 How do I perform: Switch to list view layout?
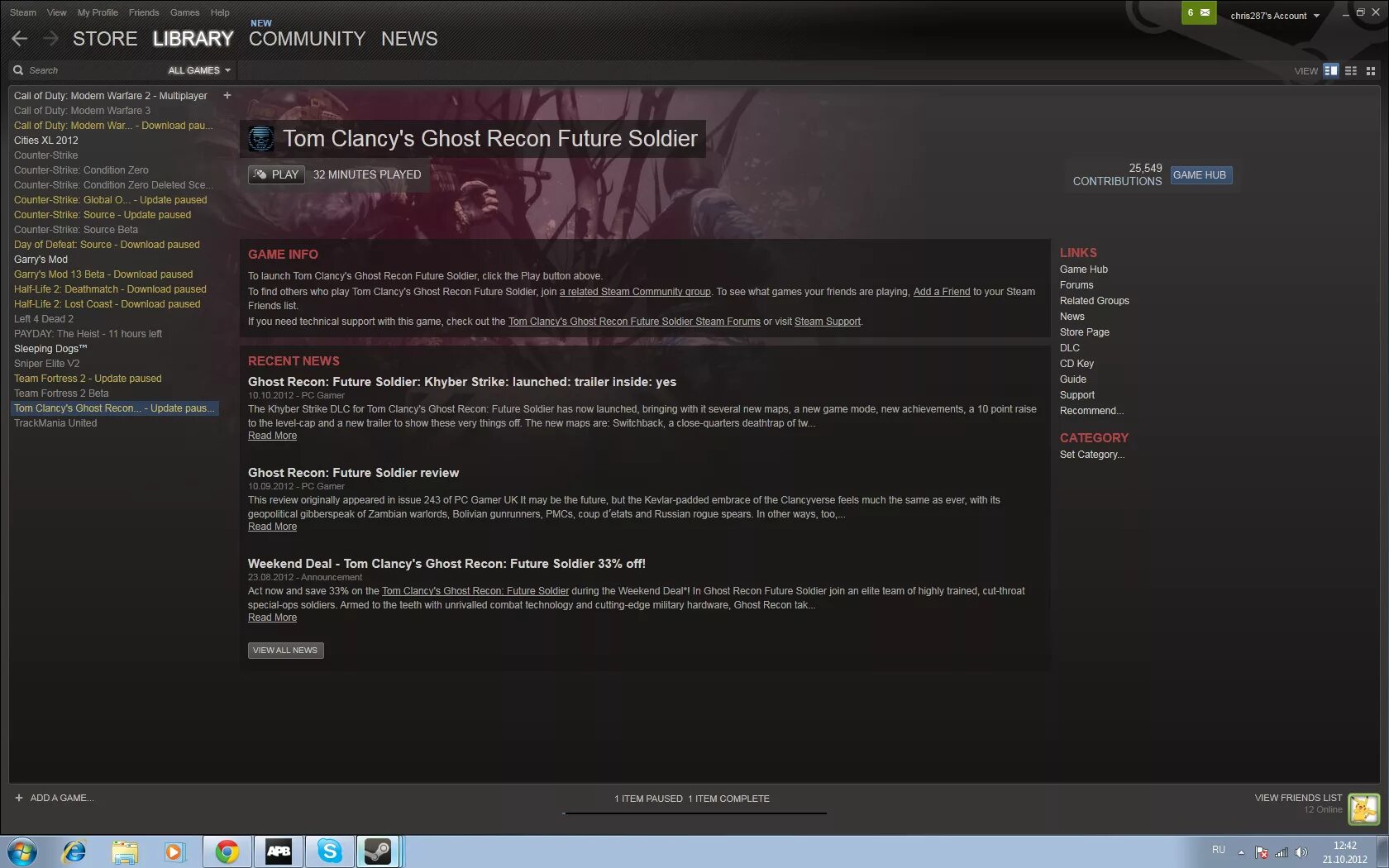1351,70
